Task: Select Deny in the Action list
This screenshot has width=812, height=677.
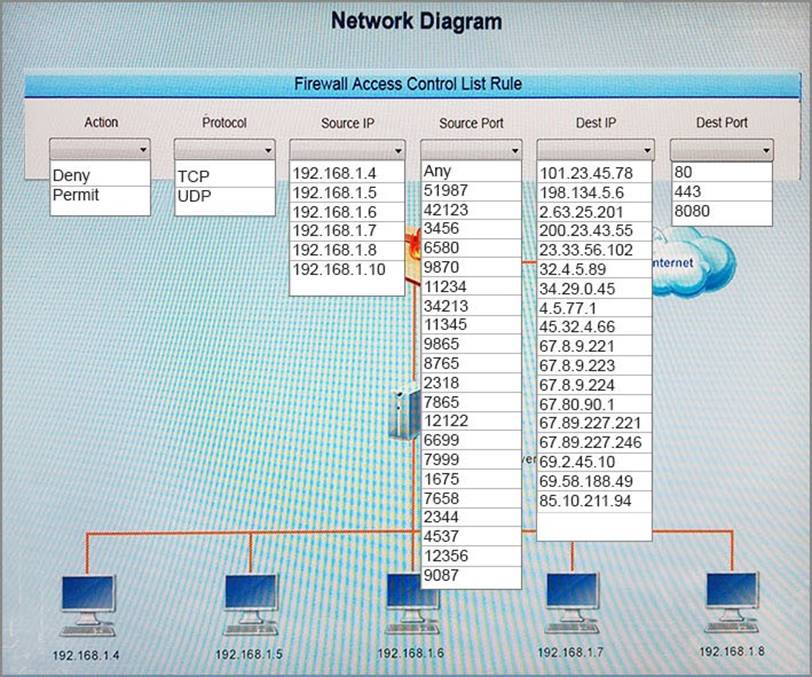Action: [x=71, y=176]
